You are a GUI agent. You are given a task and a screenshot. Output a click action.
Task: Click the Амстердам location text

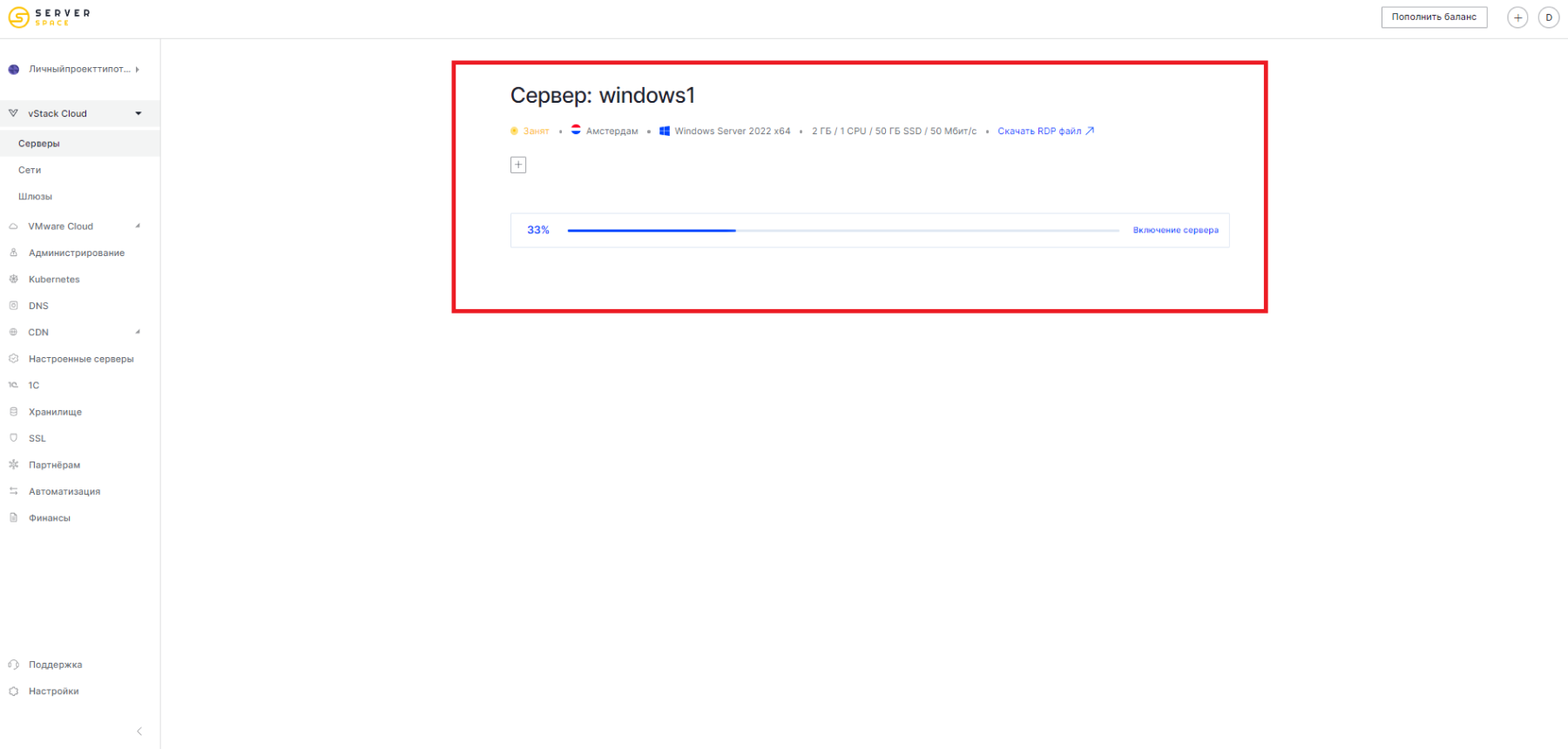pos(612,132)
